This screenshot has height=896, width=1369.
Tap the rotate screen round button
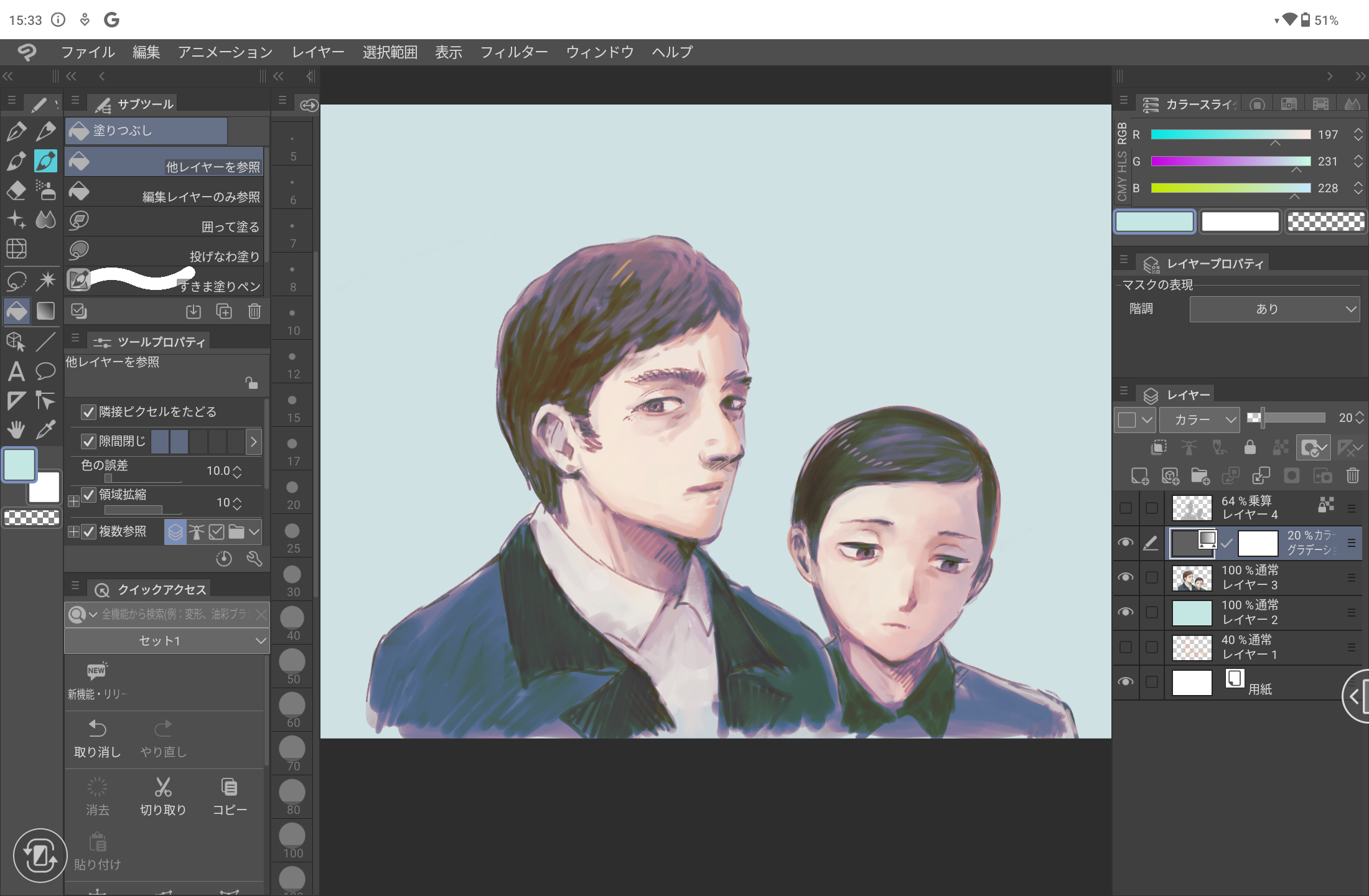[40, 856]
